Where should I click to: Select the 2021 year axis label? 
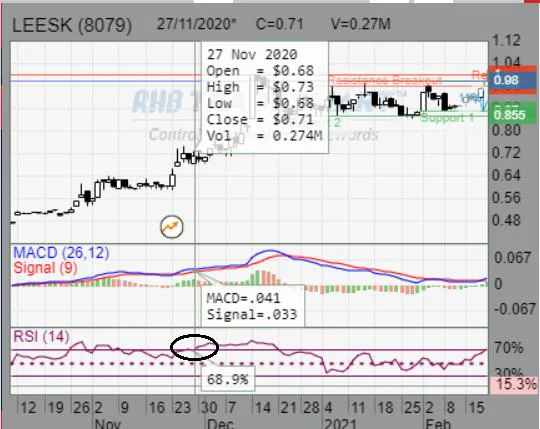(x=340, y=423)
